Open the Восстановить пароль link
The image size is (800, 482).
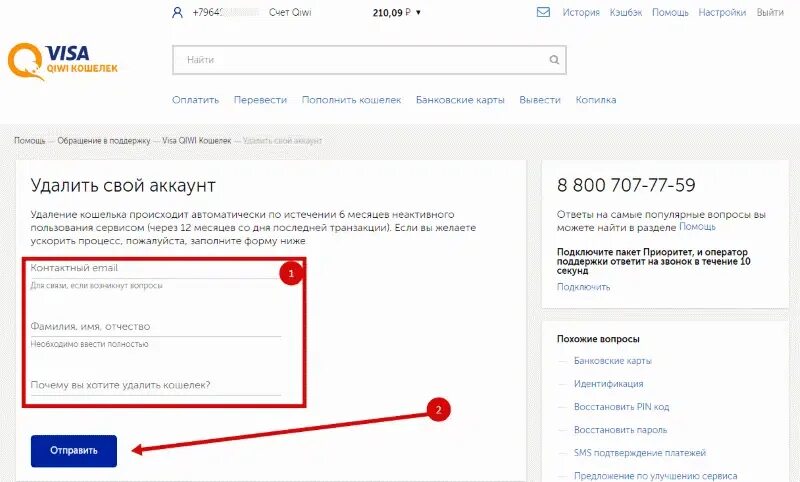point(620,430)
